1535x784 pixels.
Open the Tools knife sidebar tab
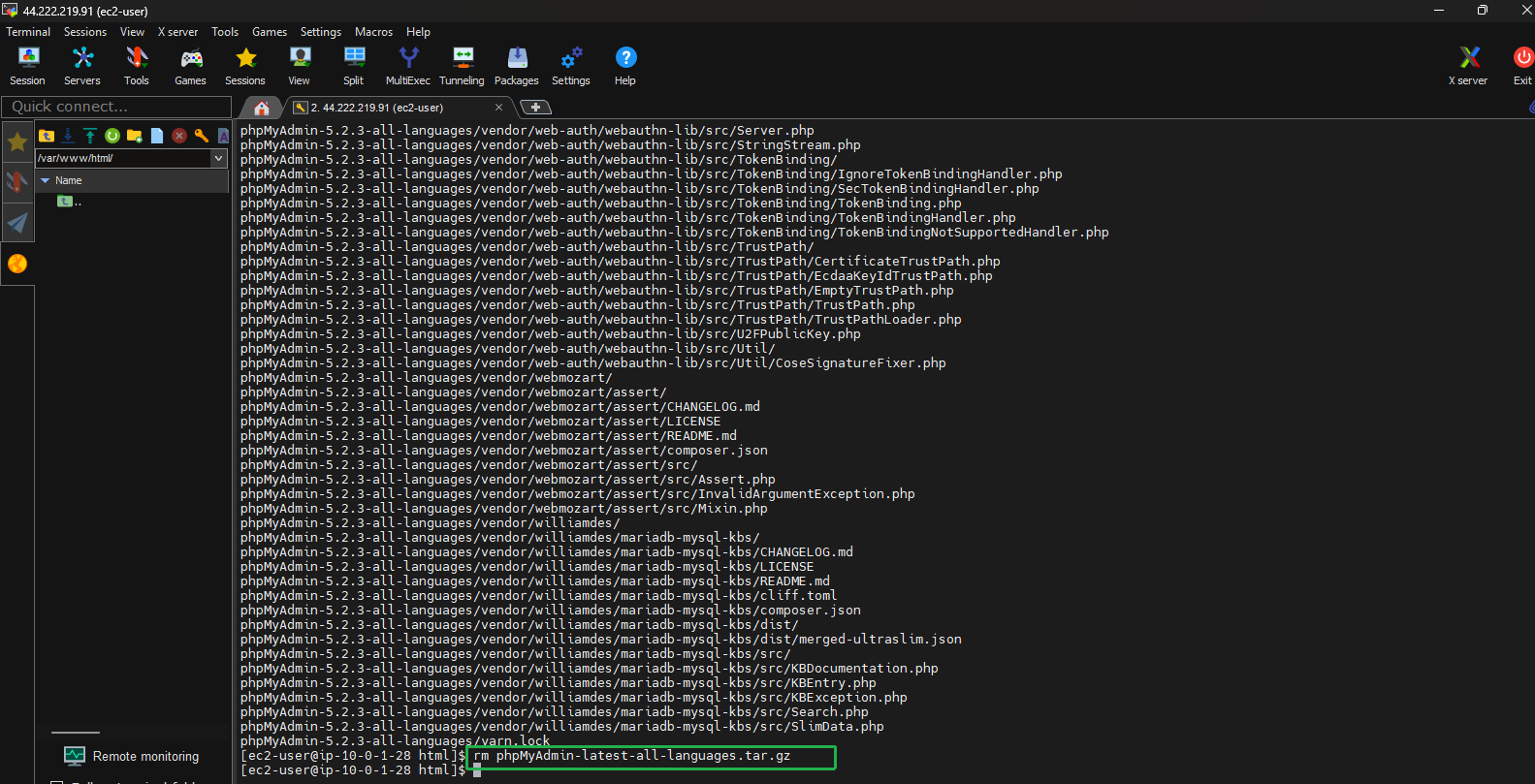(17, 182)
